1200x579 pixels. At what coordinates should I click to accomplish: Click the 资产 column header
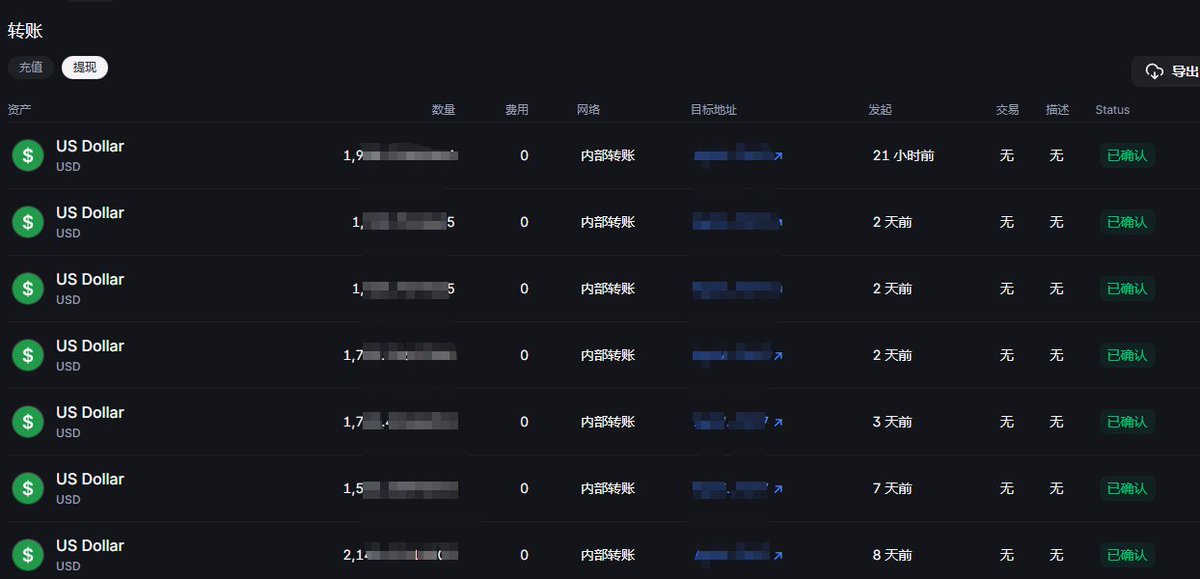(19, 109)
